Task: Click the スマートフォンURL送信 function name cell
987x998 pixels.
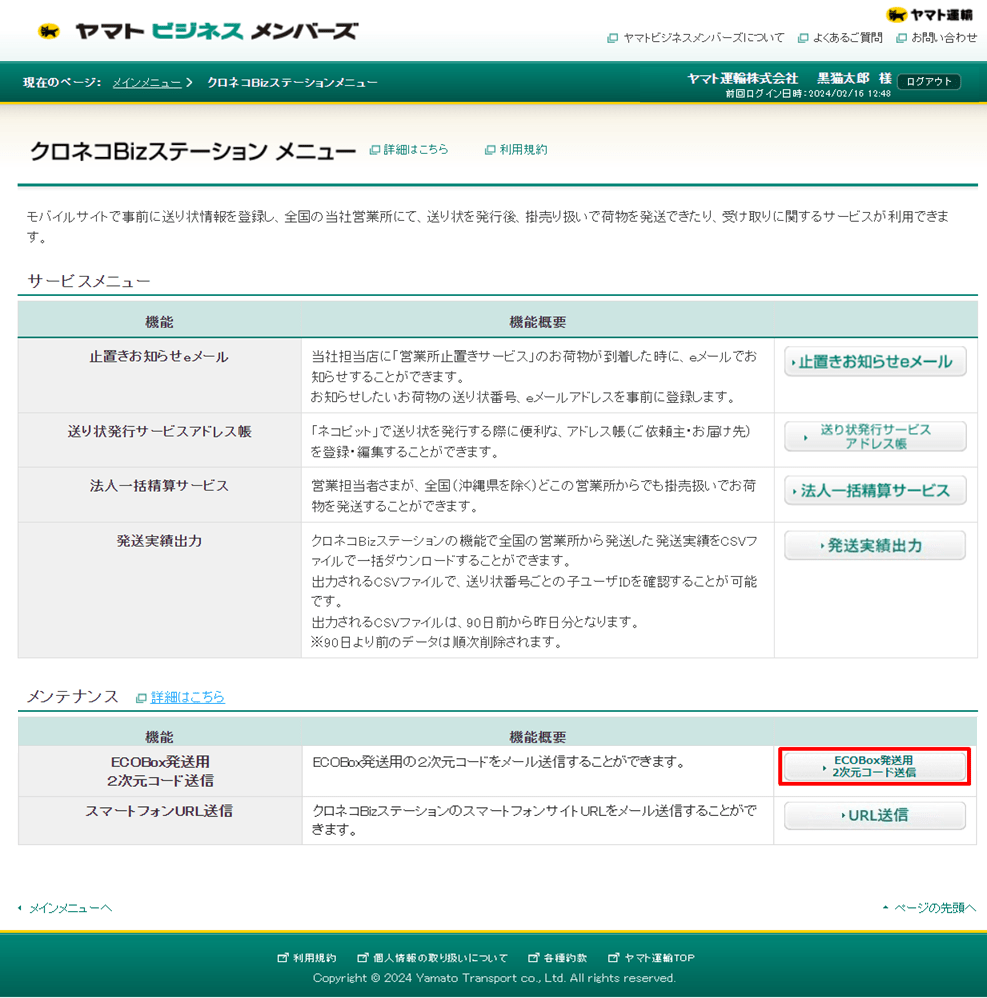Action: (x=159, y=821)
